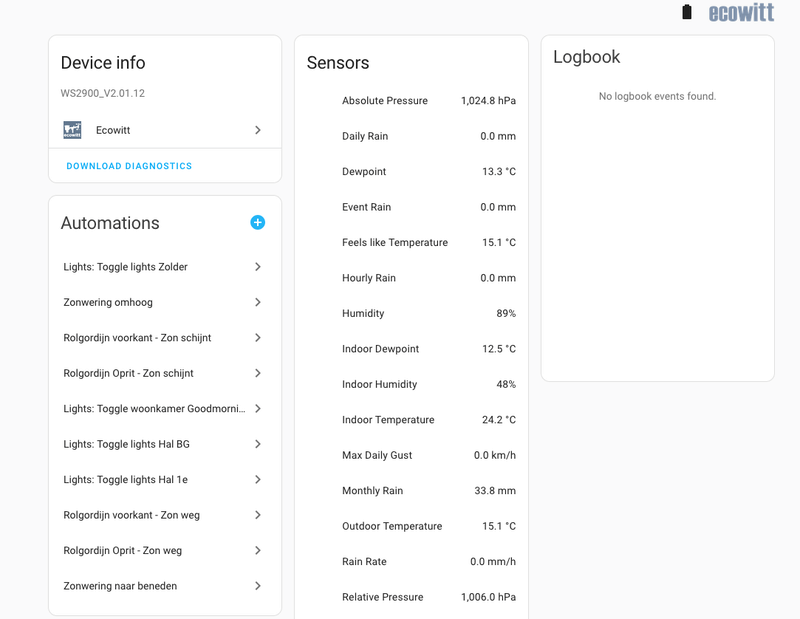Open the Absolute Pressure sensor entry
The height and width of the screenshot is (619, 800).
coord(385,101)
